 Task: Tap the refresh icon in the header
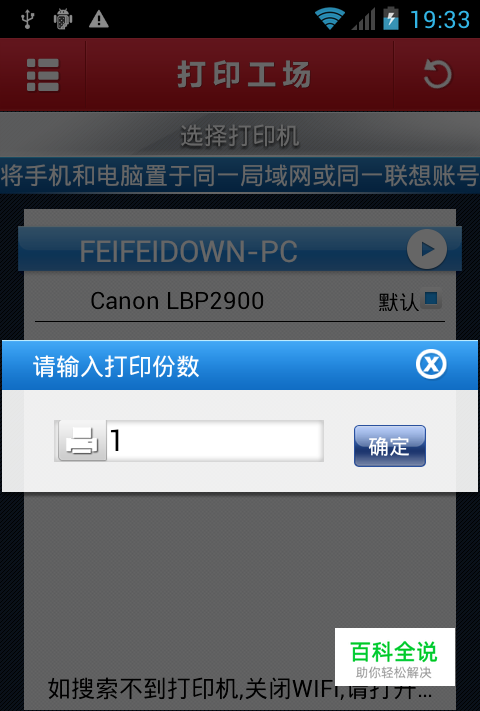pos(437,74)
